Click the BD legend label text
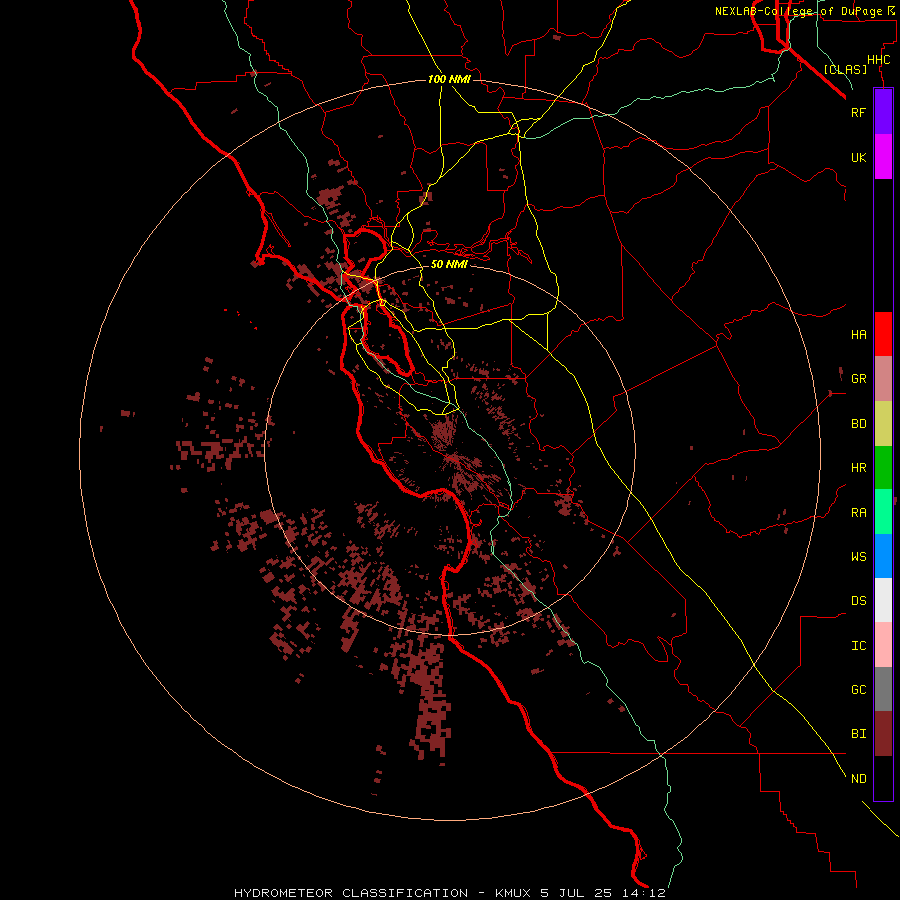Image resolution: width=900 pixels, height=900 pixels. coord(858,424)
